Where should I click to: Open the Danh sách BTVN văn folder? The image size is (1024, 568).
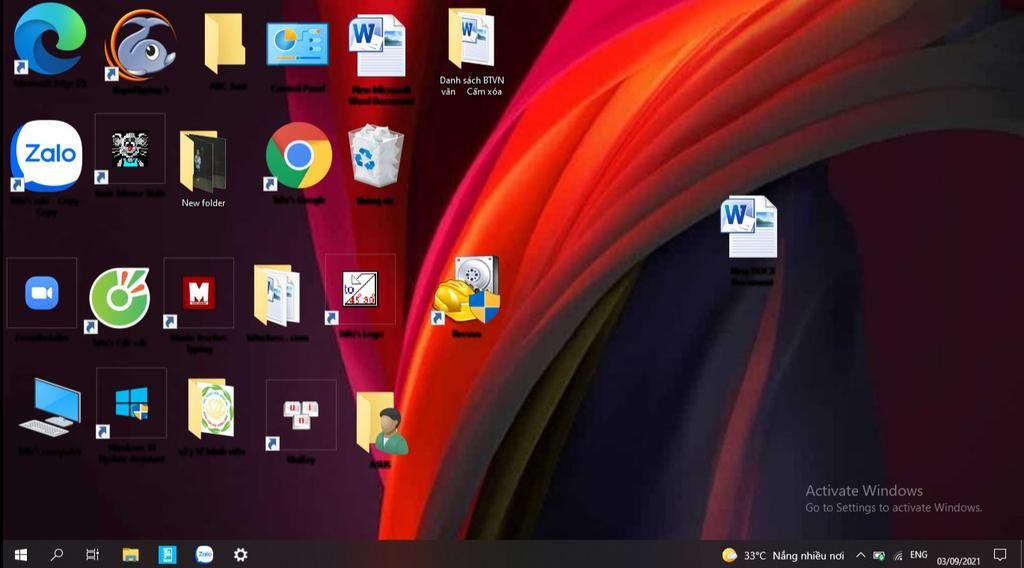[471, 38]
